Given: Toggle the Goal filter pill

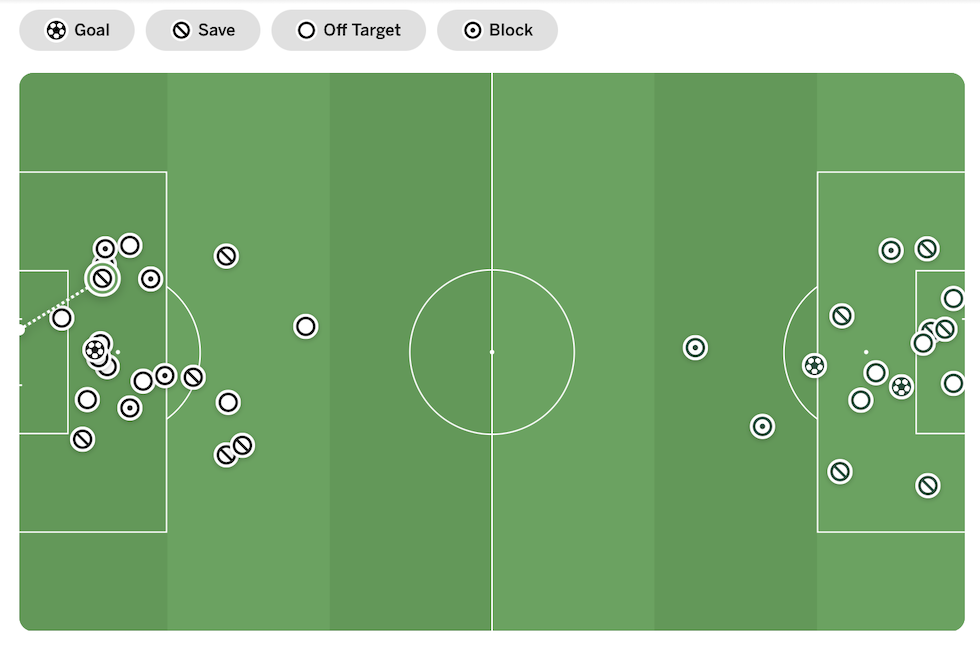Looking at the screenshot, I should click(x=77, y=30).
